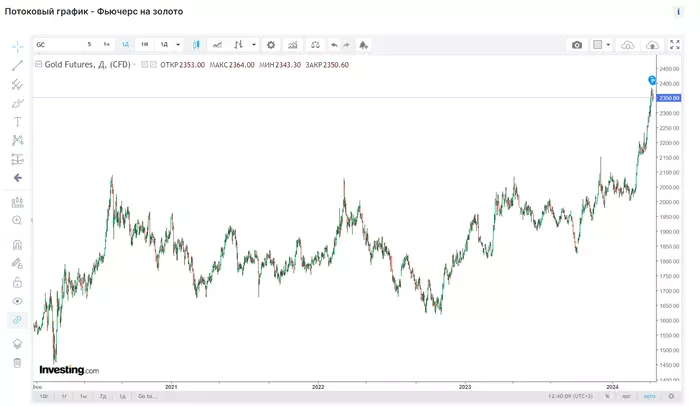Toggle lock all drawings padlock
This screenshot has height=407, width=700.
(x=17, y=282)
